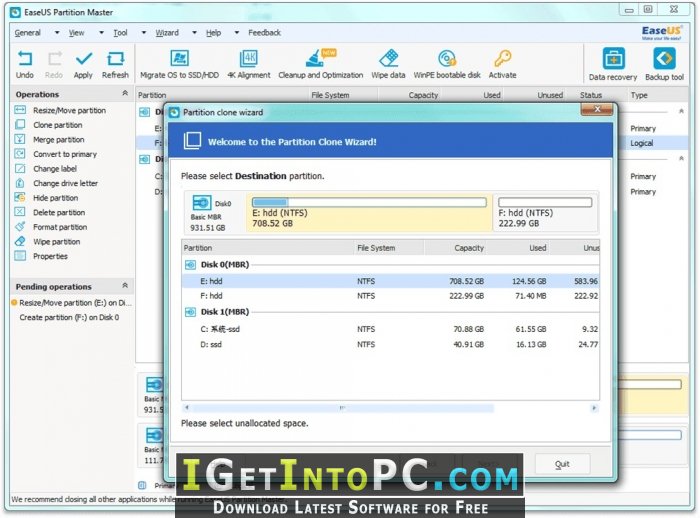Select the E: hdd row in wizard list
Viewport: 700px width, 518px height.
391,281
